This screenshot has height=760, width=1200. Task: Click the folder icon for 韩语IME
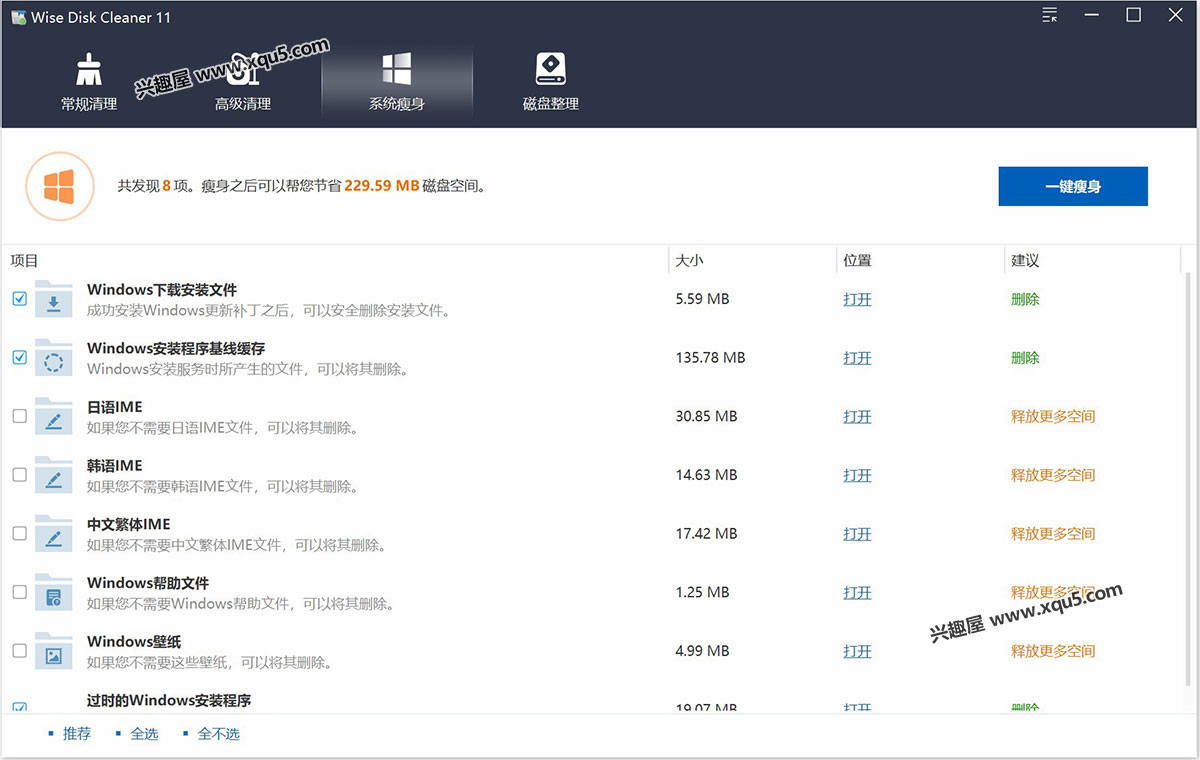[x=54, y=475]
